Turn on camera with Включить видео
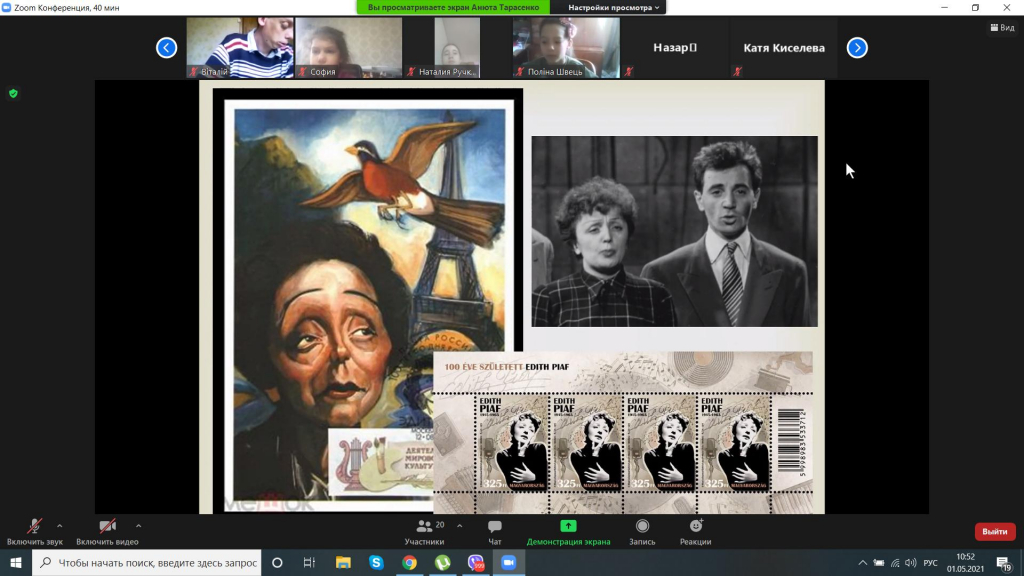The height and width of the screenshot is (576, 1024). coord(107,532)
